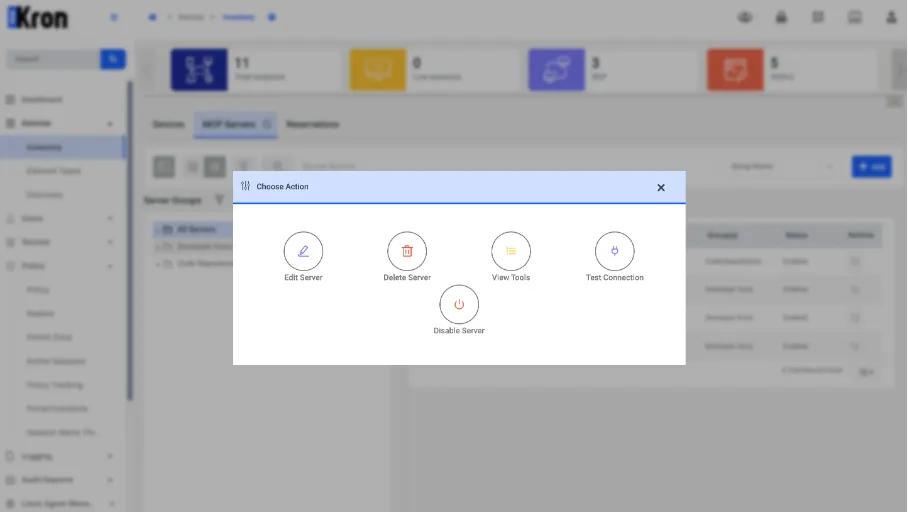
Task: Open the dark blue endpoints stat card
Action: coord(255,70)
